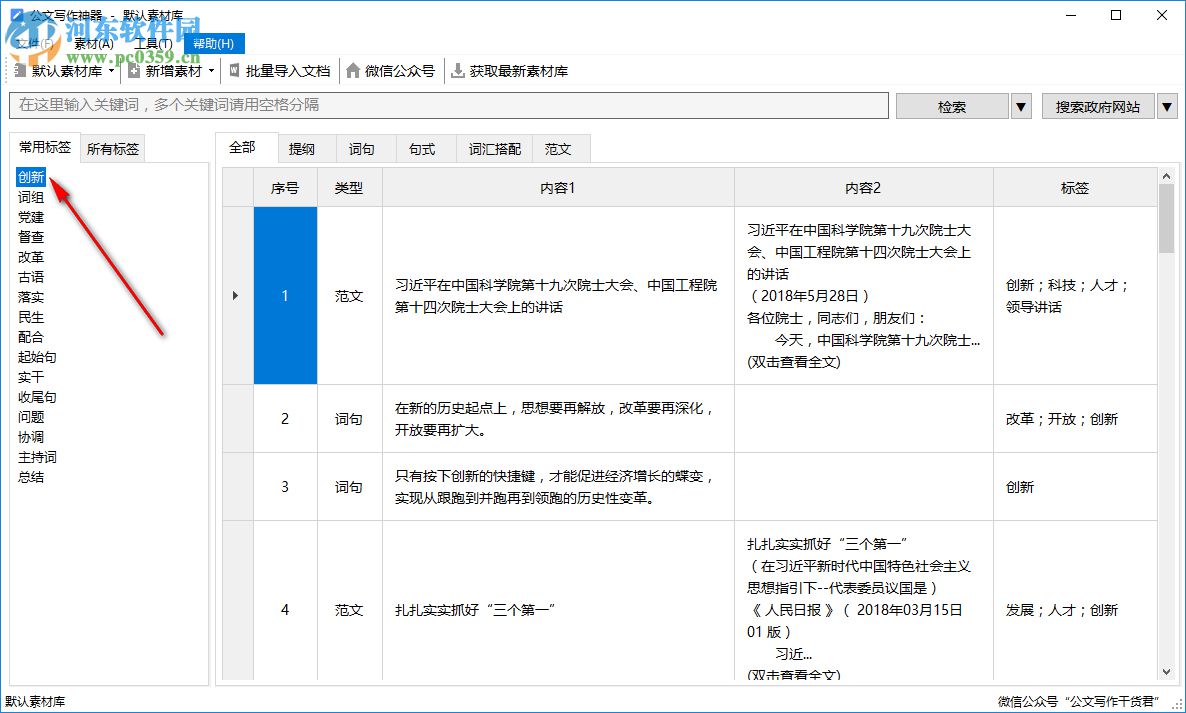This screenshot has height=713, width=1186.
Task: Click the 类型 column header
Action: pos(349,188)
